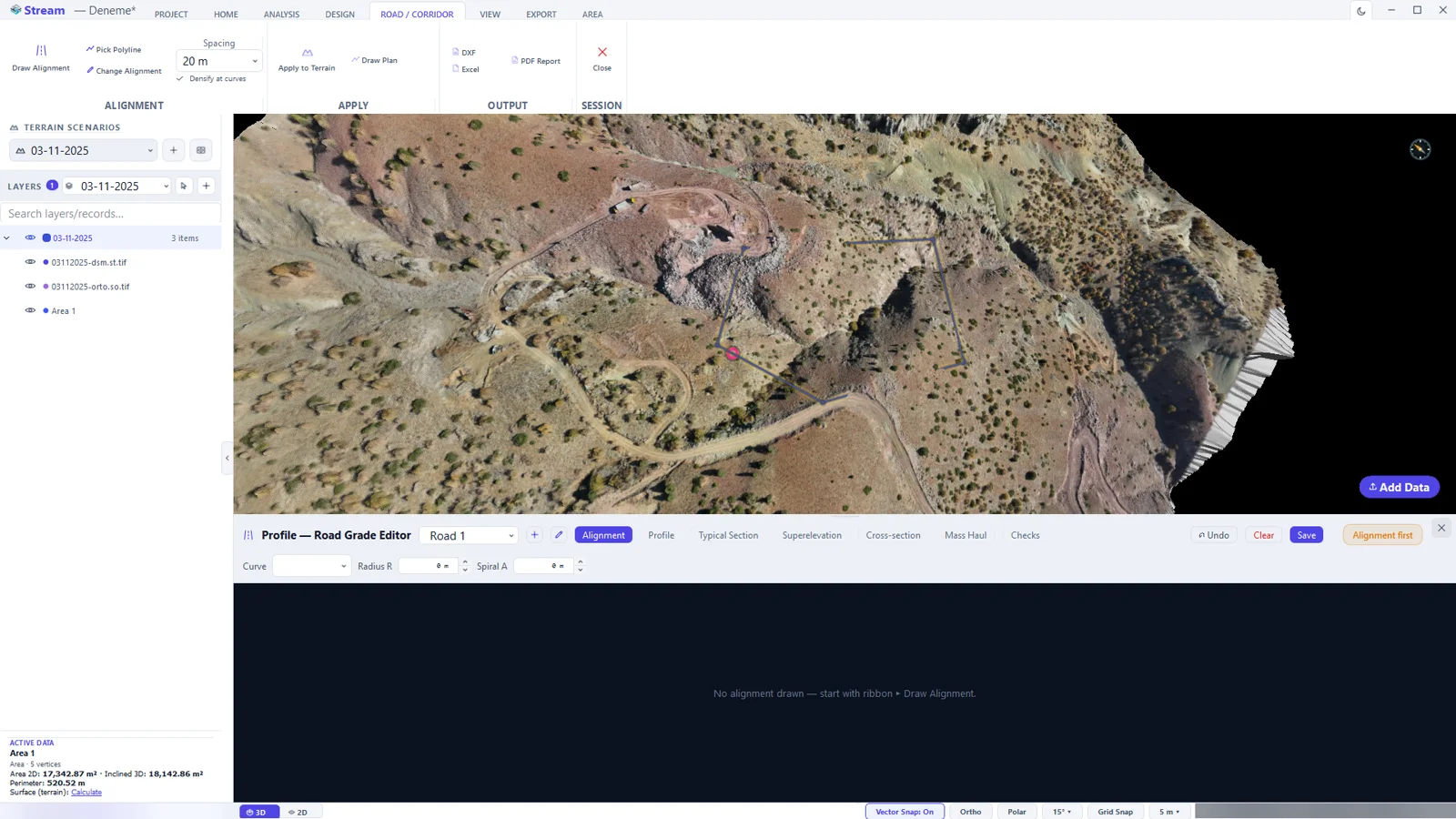This screenshot has height=819, width=1456.
Task: Increase the Spiral A stepper value
Action: (580, 561)
